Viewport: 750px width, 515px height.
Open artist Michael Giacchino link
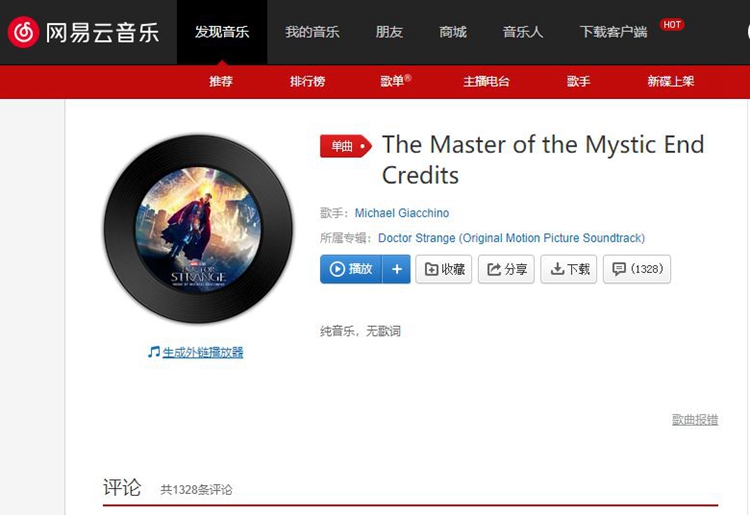pos(402,213)
